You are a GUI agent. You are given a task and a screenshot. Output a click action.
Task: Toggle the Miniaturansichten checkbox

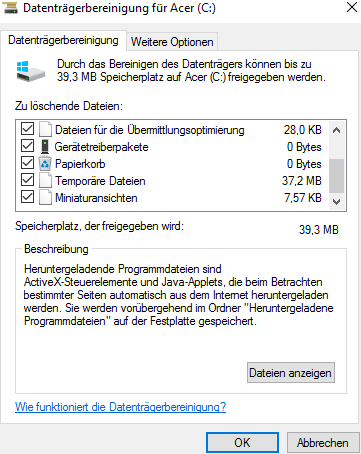pyautogui.click(x=27, y=197)
